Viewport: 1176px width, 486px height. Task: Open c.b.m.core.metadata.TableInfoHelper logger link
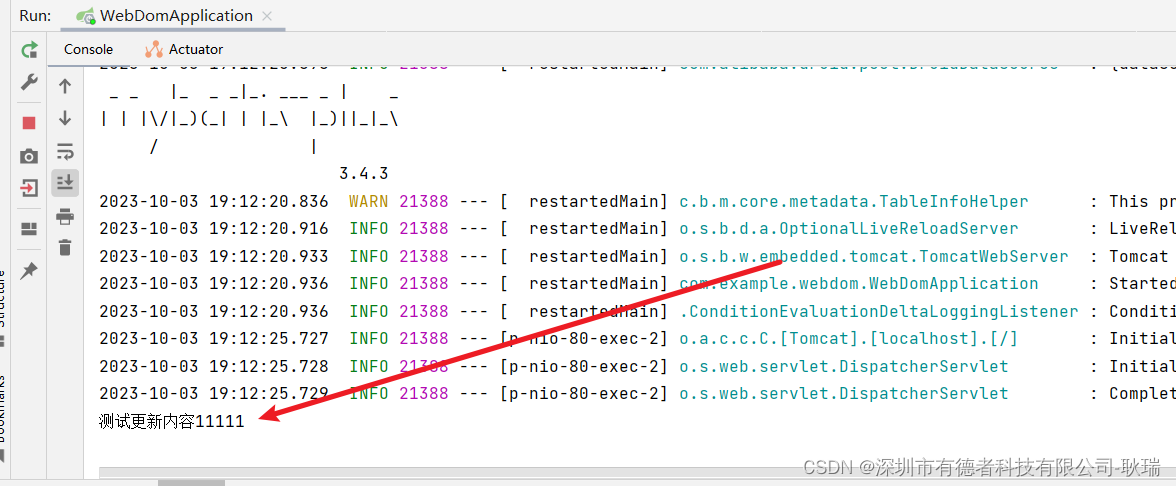(854, 201)
